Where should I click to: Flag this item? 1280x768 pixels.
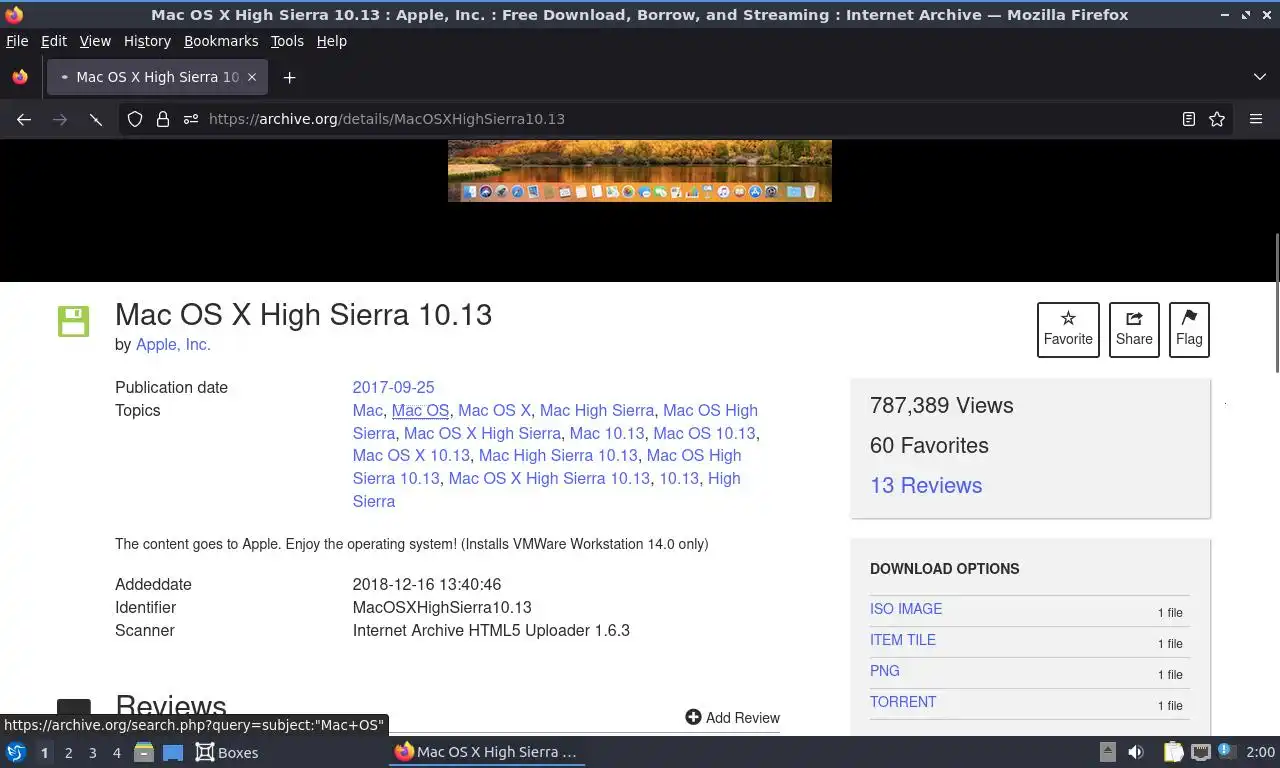click(1189, 329)
